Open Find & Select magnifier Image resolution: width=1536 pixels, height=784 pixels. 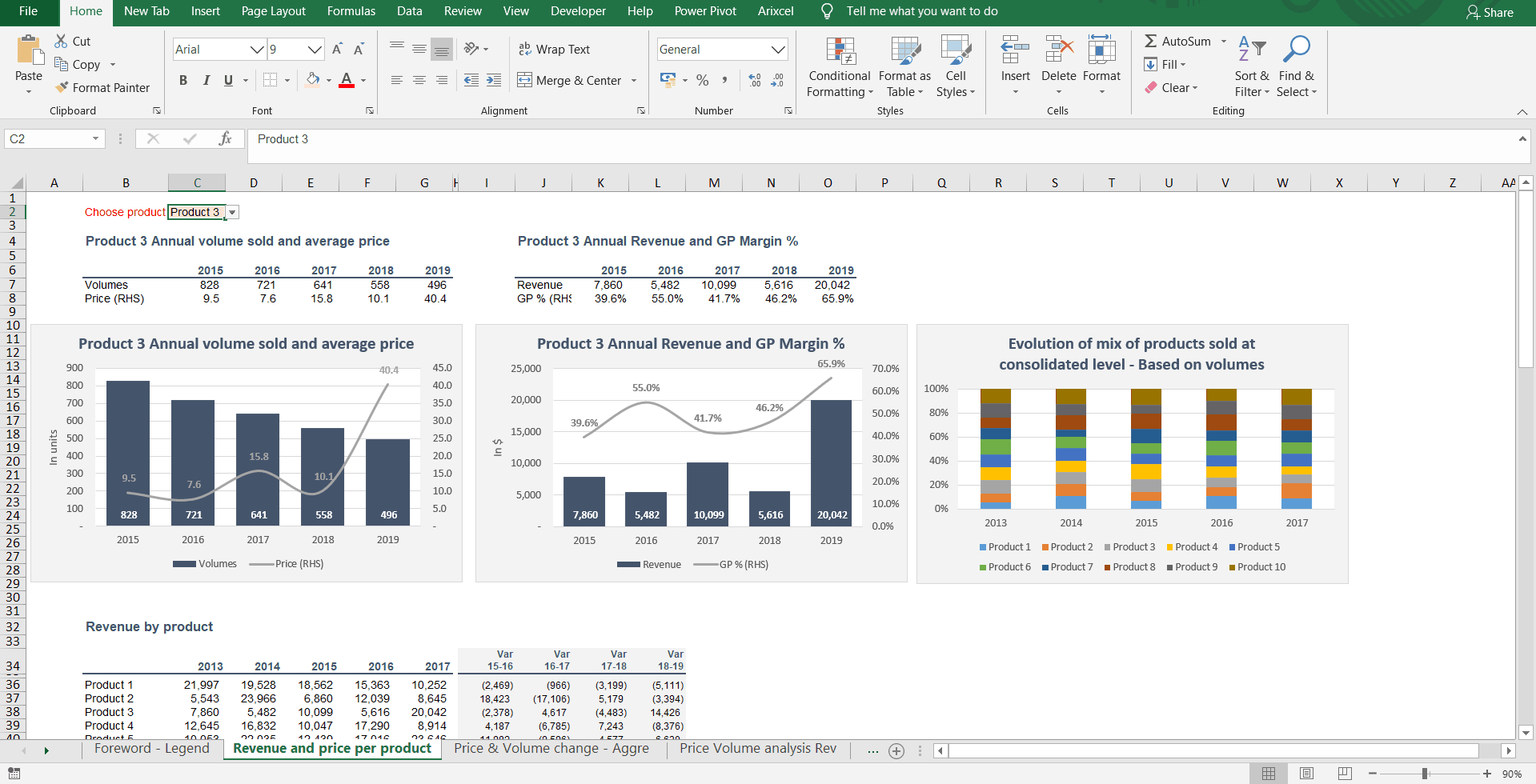[x=1296, y=67]
